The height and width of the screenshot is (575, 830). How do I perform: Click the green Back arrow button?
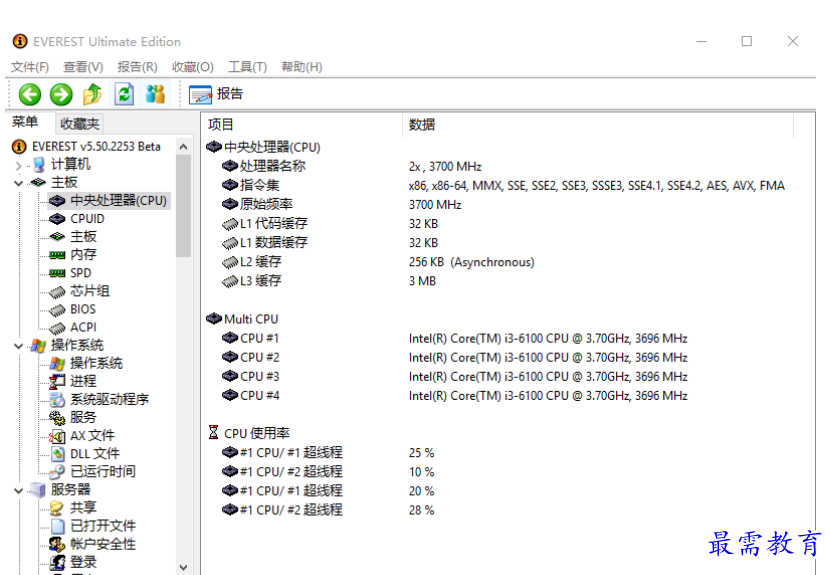click(30, 95)
